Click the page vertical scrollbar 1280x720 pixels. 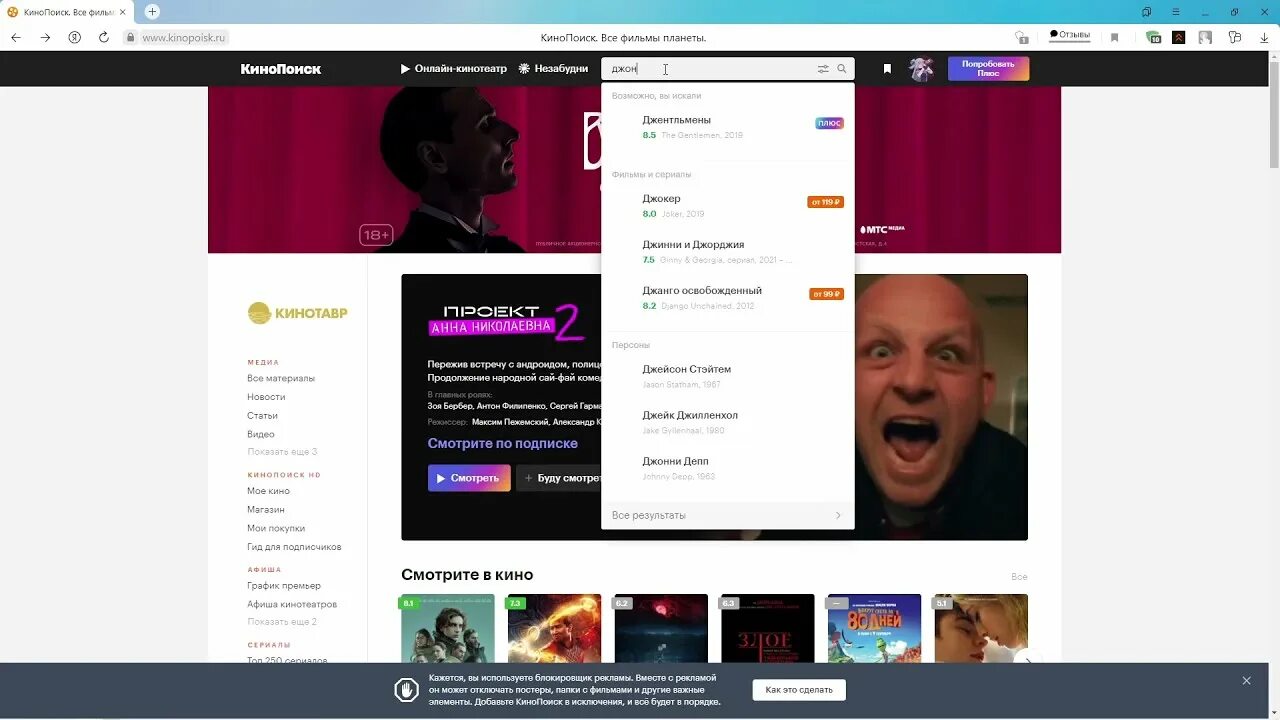(1273, 110)
